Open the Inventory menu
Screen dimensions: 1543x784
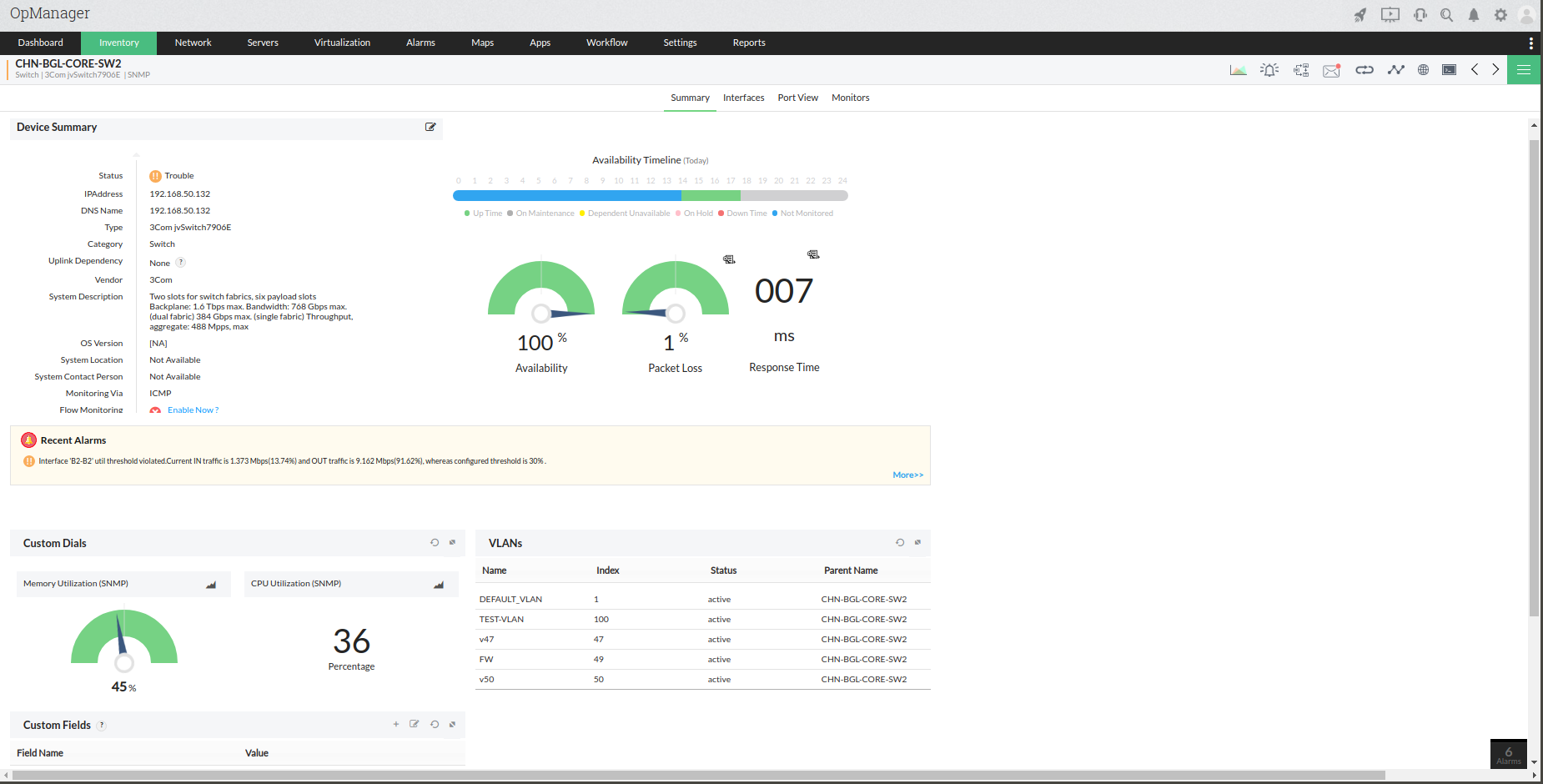pyautogui.click(x=119, y=43)
